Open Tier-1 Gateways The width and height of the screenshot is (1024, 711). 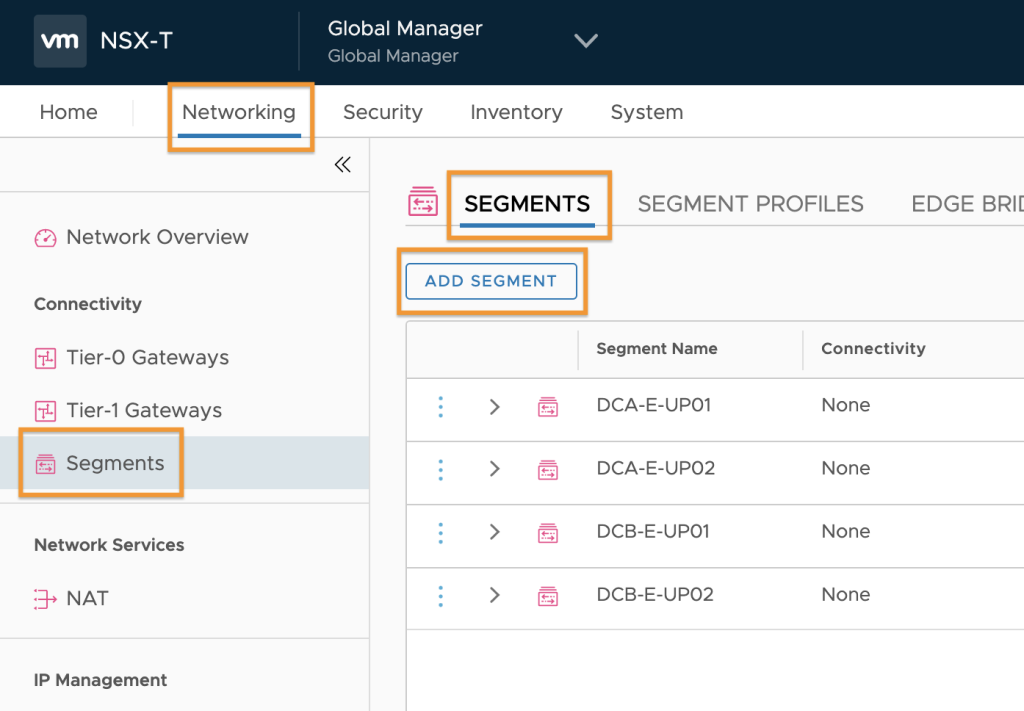[x=144, y=411]
